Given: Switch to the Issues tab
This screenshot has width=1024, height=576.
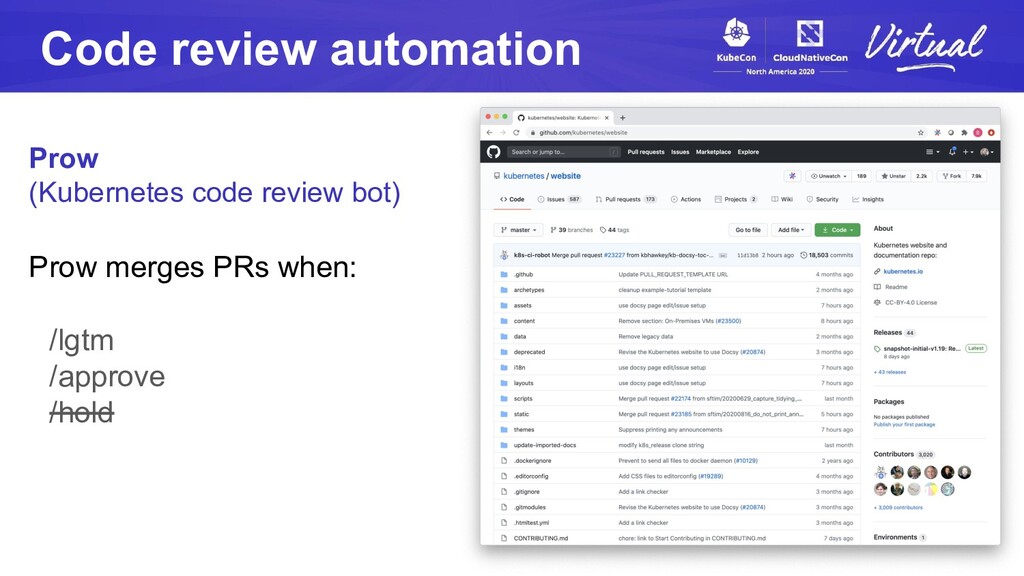Looking at the screenshot, I should click(x=559, y=199).
